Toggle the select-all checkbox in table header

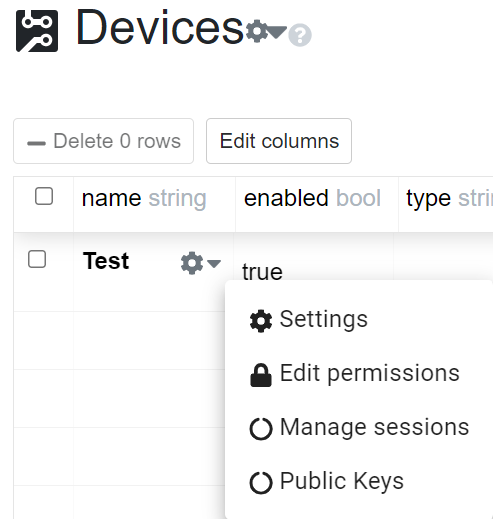pos(44,196)
